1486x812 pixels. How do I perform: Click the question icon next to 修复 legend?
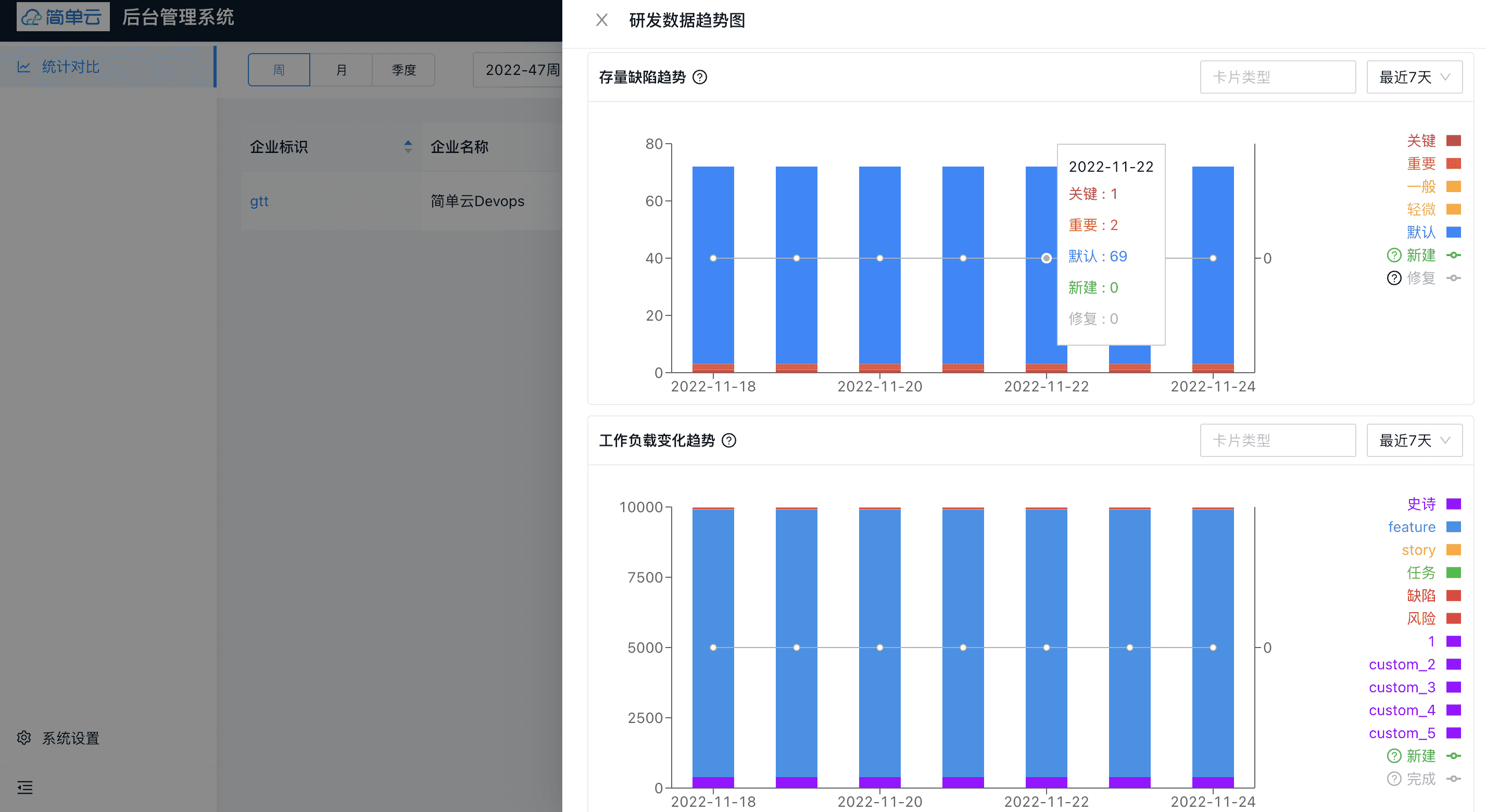[1394, 278]
